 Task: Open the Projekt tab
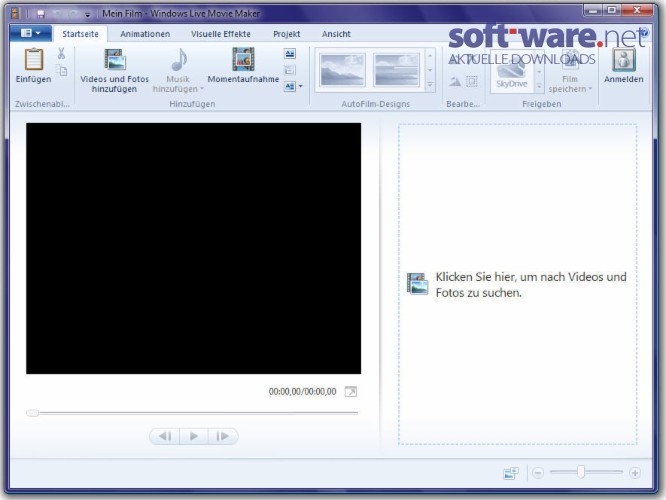pyautogui.click(x=287, y=34)
